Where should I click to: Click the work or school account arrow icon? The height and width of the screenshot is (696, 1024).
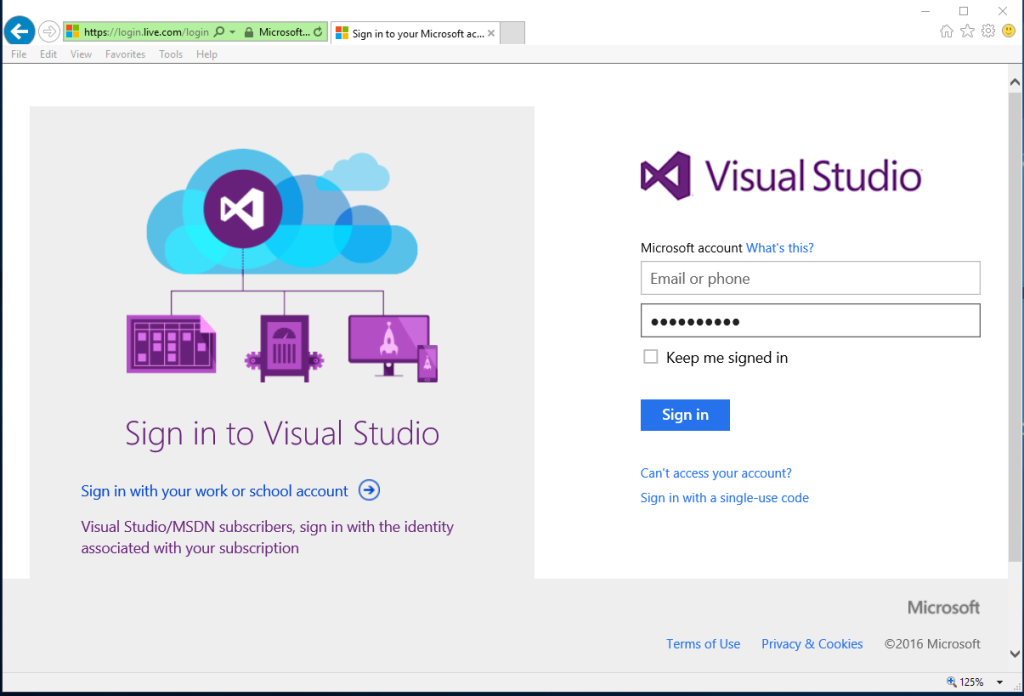369,490
